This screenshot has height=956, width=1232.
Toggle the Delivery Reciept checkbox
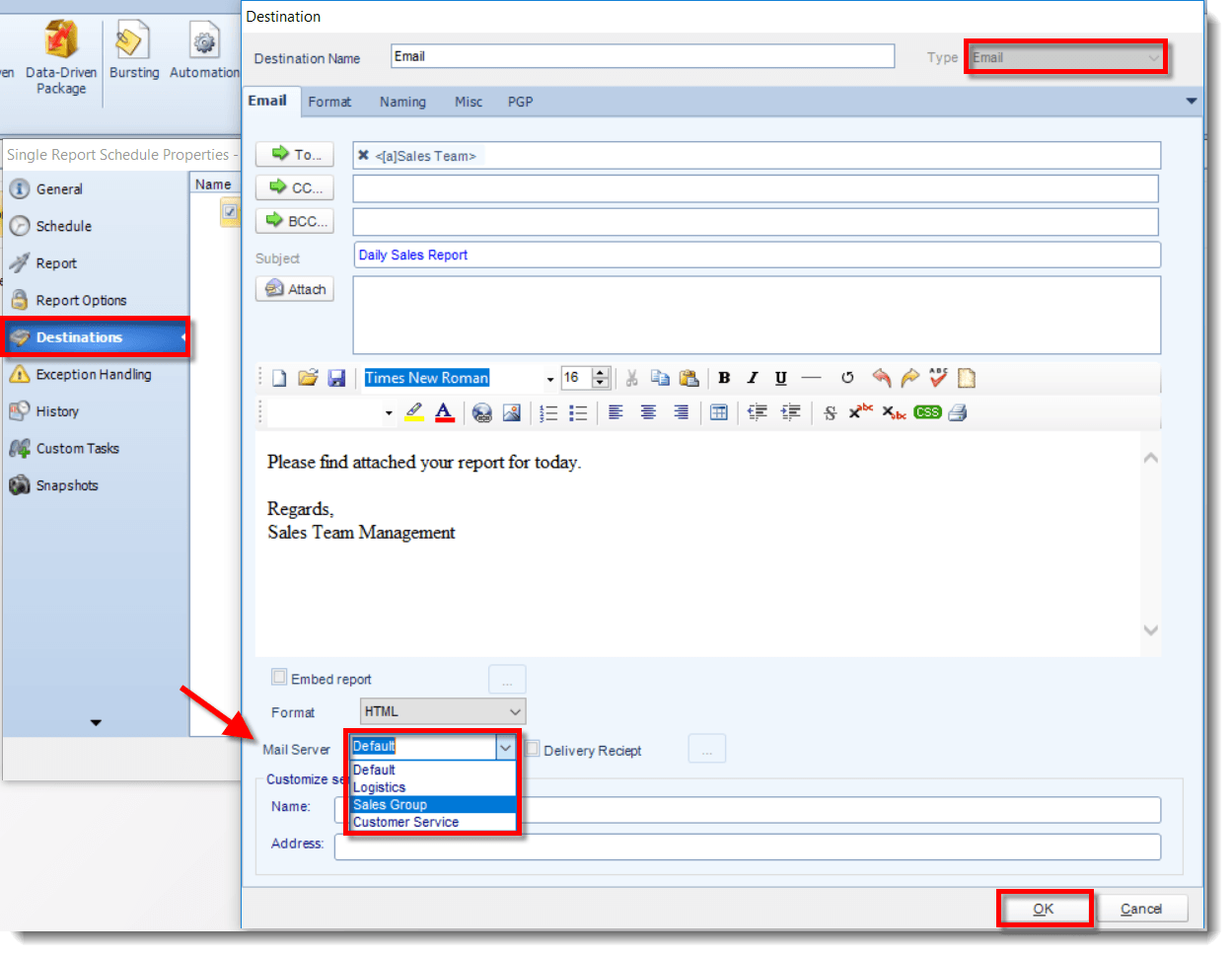[533, 748]
